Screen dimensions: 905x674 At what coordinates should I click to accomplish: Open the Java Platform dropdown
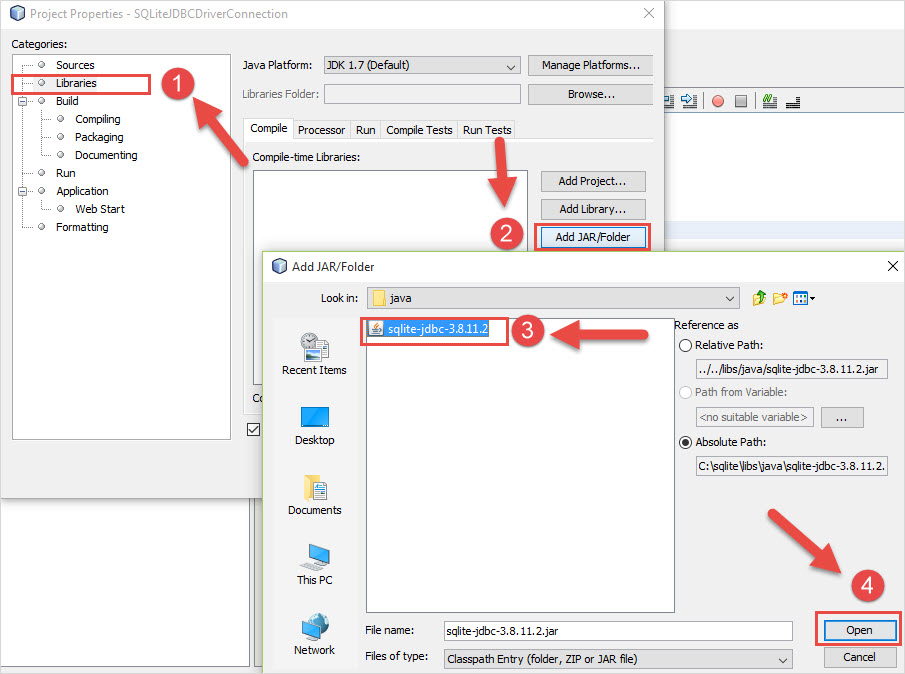click(x=422, y=65)
